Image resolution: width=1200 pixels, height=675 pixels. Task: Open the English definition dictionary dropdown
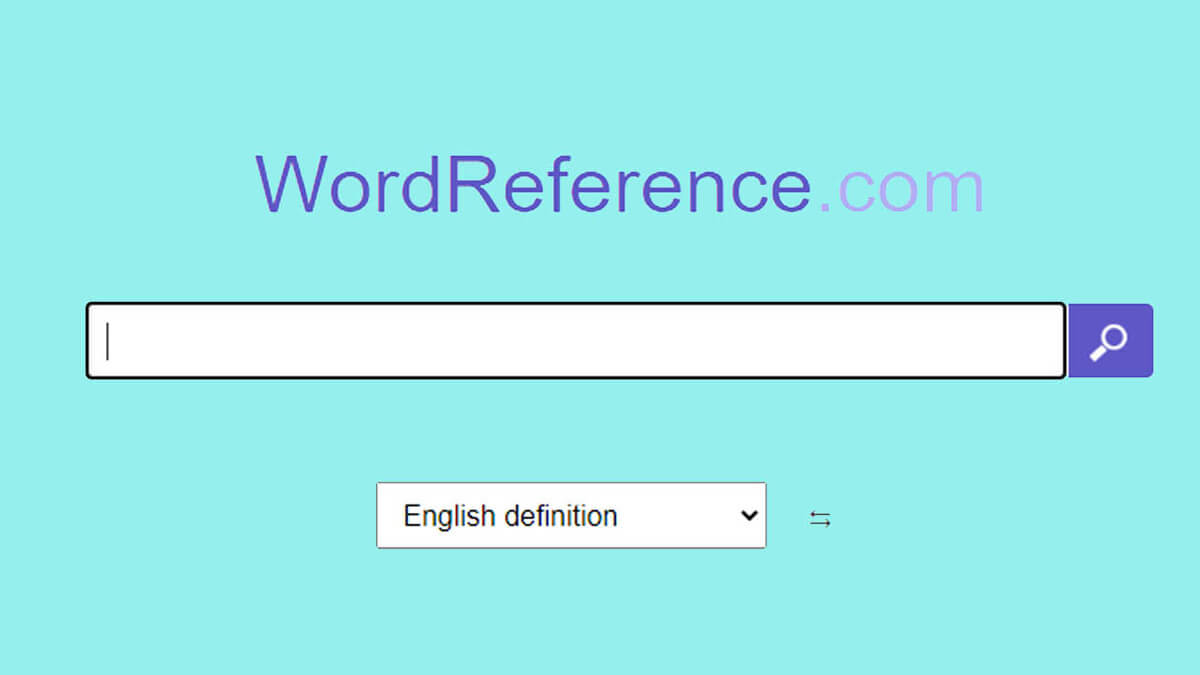[x=571, y=515]
